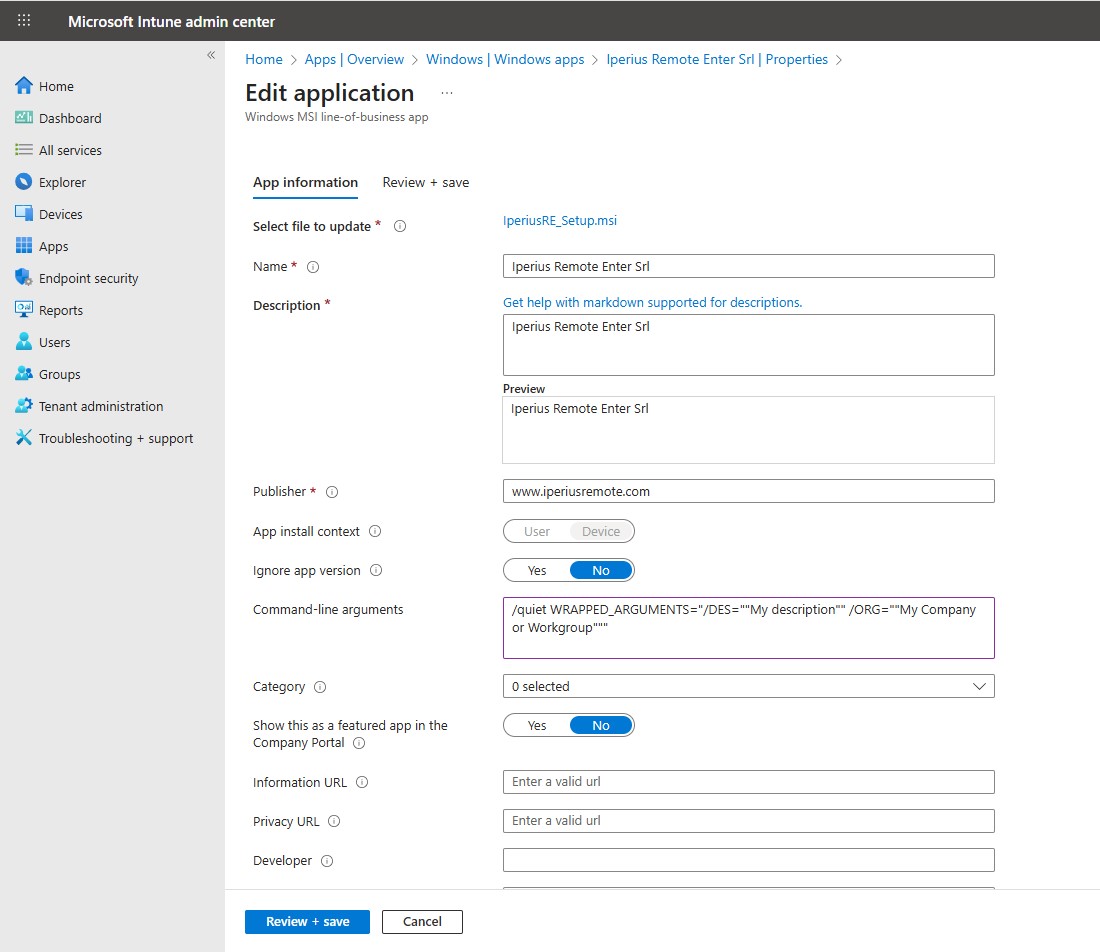Image resolution: width=1100 pixels, height=952 pixels.
Task: Click Windows | Windows apps breadcrumb
Action: (x=505, y=59)
